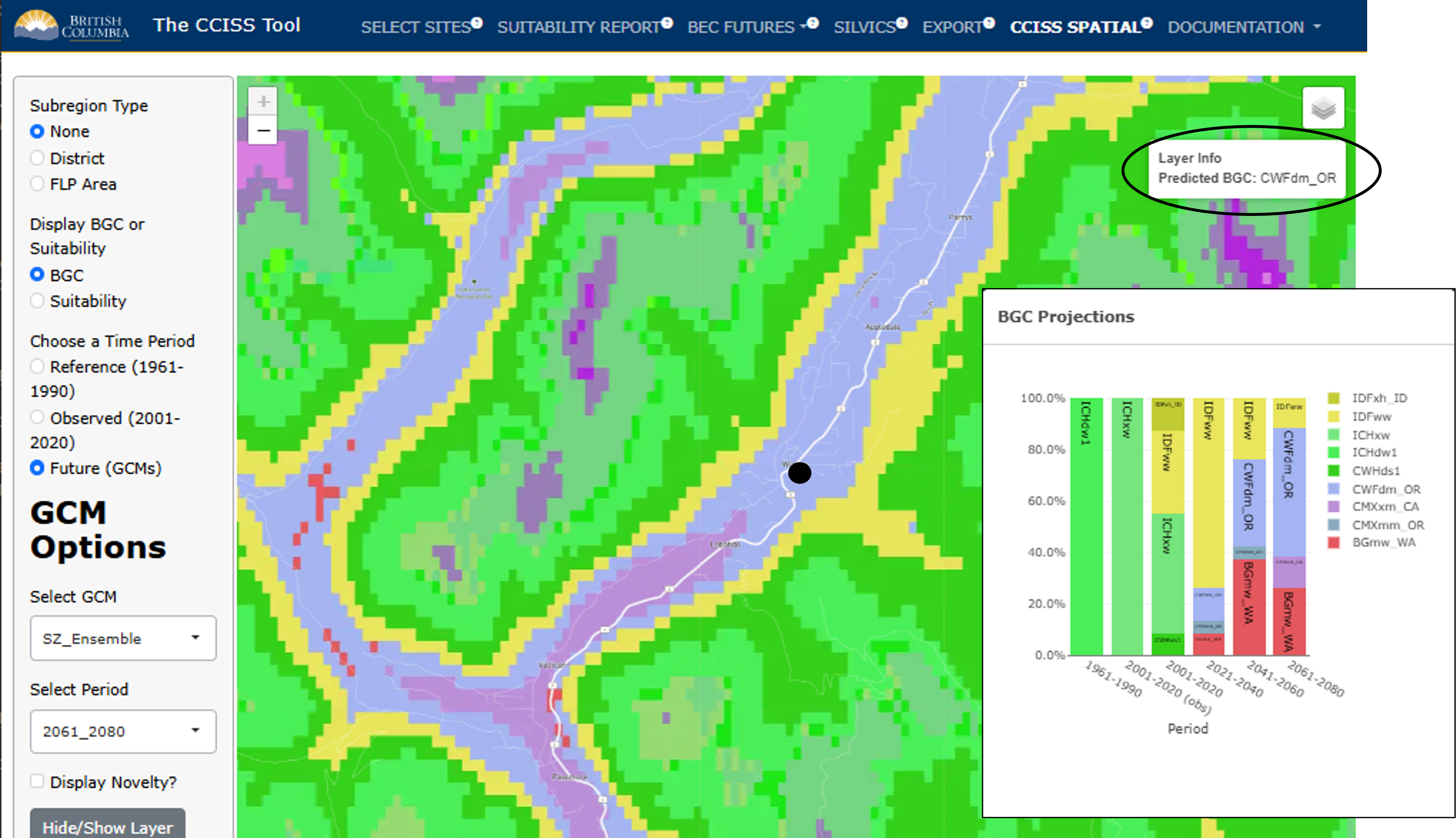Select Reference (1961-1990) time period

point(37,367)
